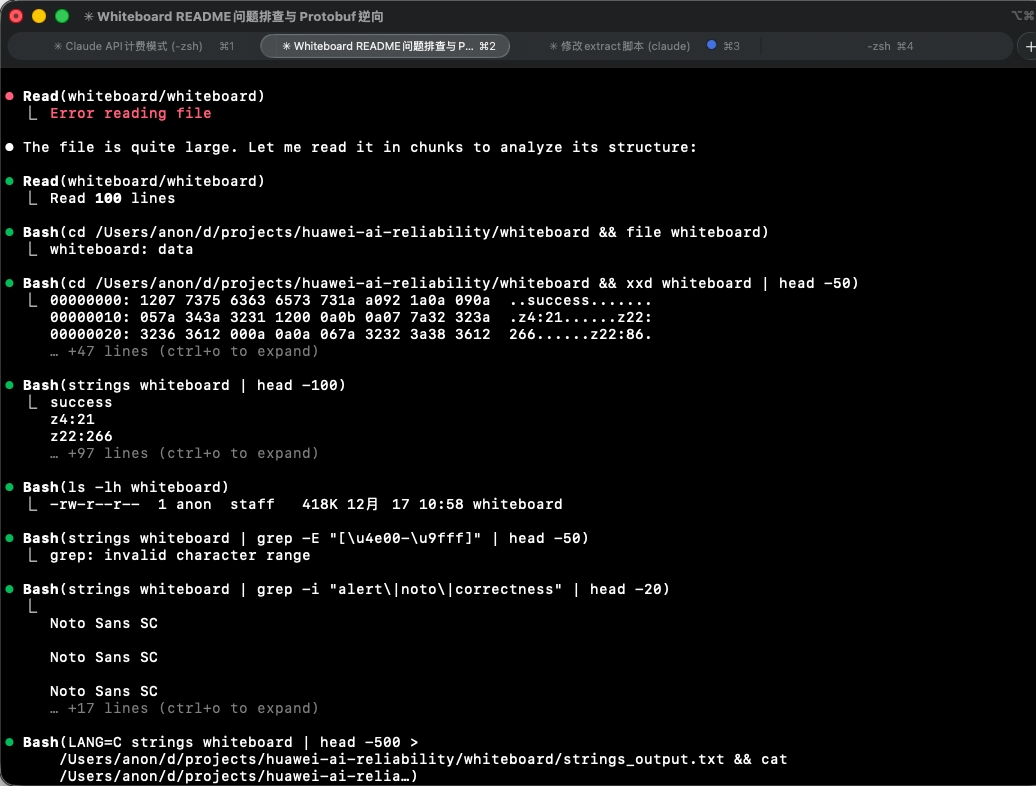Image resolution: width=1036 pixels, height=786 pixels.
Task: Click the green fullscreen window button
Action: click(62, 16)
